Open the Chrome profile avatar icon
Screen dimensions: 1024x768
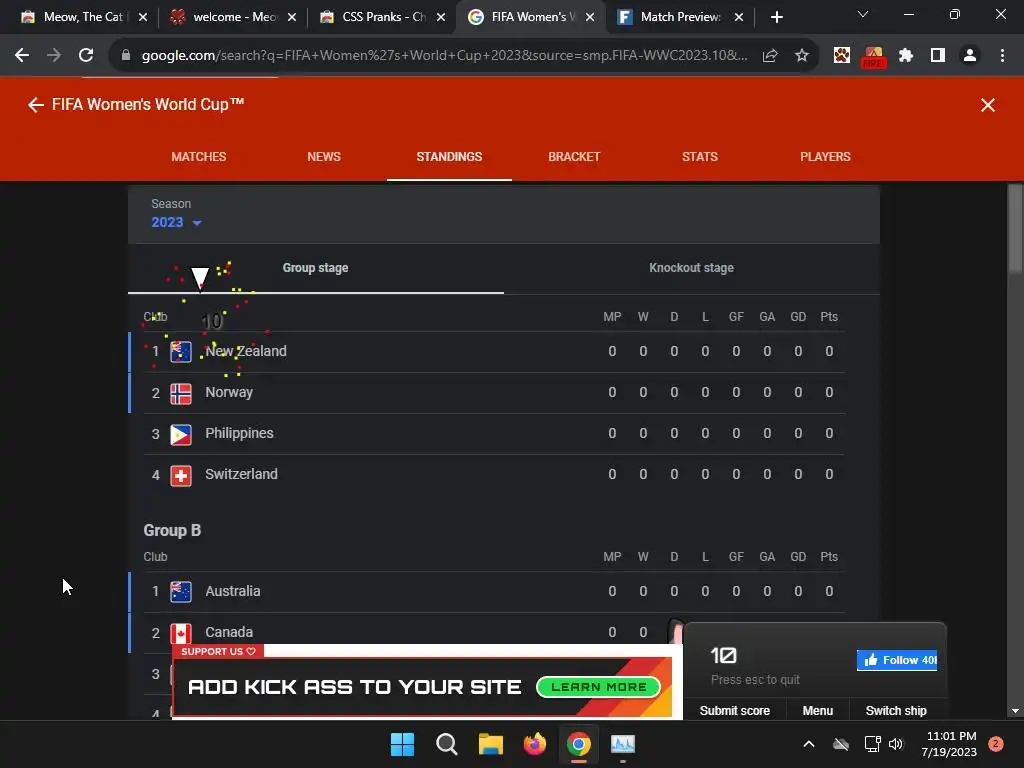pyautogui.click(x=970, y=56)
